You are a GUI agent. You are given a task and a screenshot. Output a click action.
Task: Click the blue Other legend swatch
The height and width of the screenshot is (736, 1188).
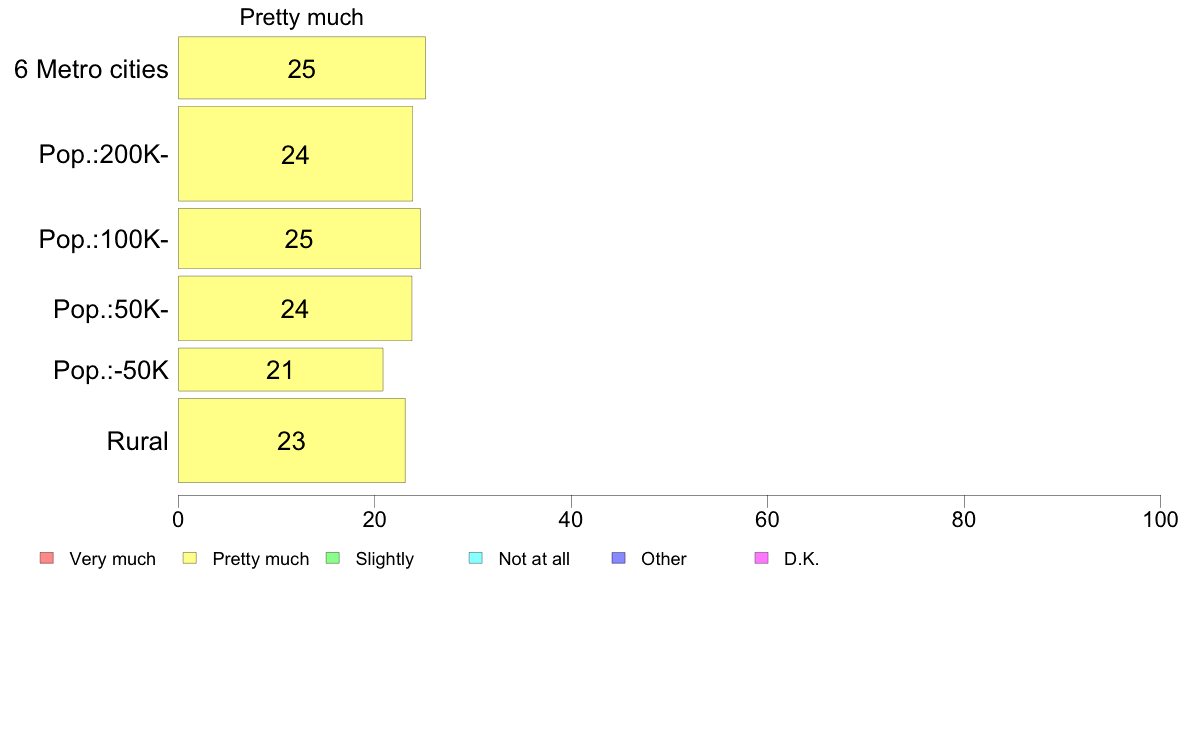point(619,559)
